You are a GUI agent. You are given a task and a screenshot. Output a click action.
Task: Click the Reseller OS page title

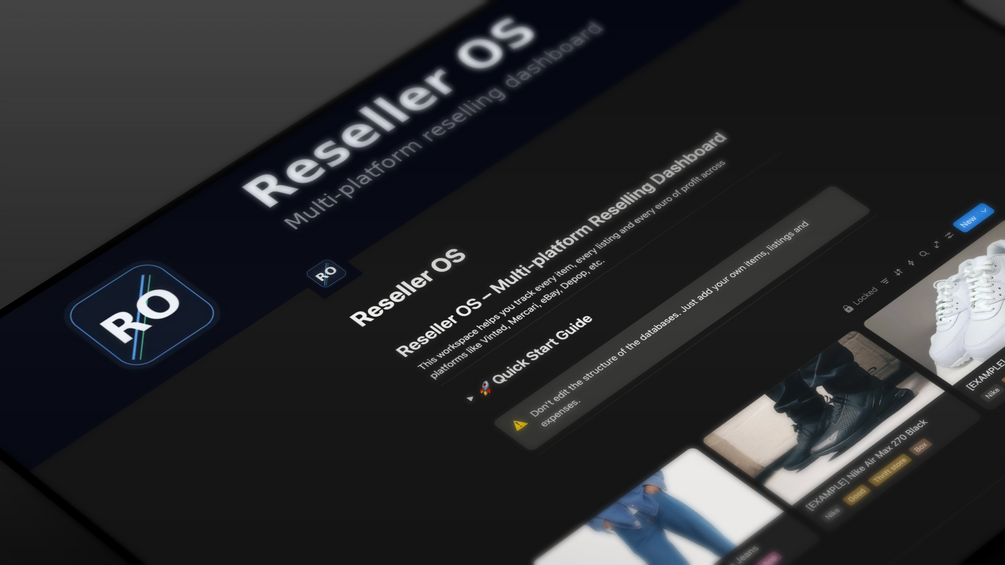pyautogui.click(x=408, y=287)
